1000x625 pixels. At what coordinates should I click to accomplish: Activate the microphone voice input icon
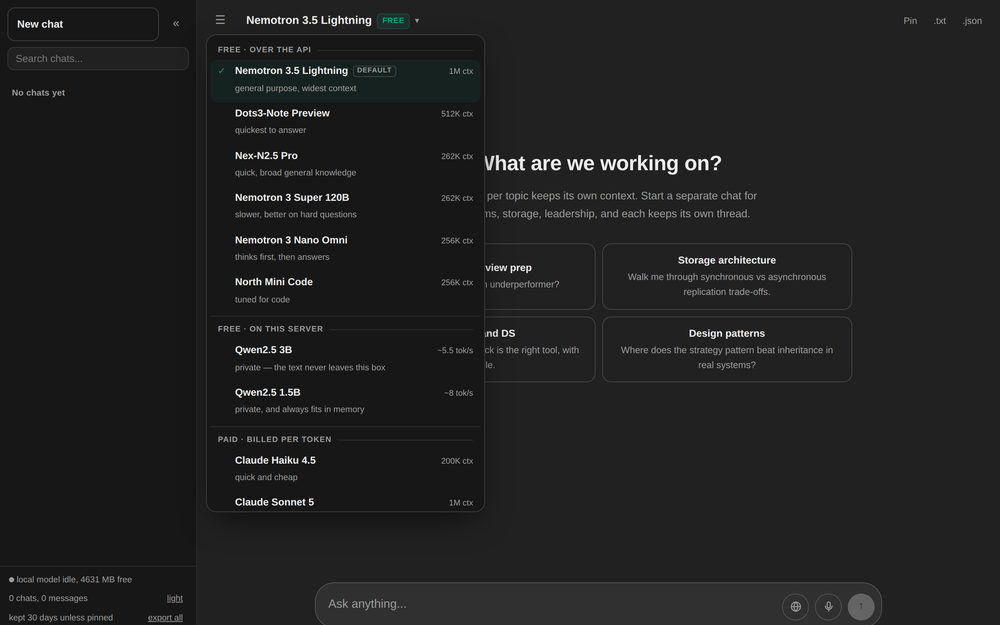click(x=828, y=607)
